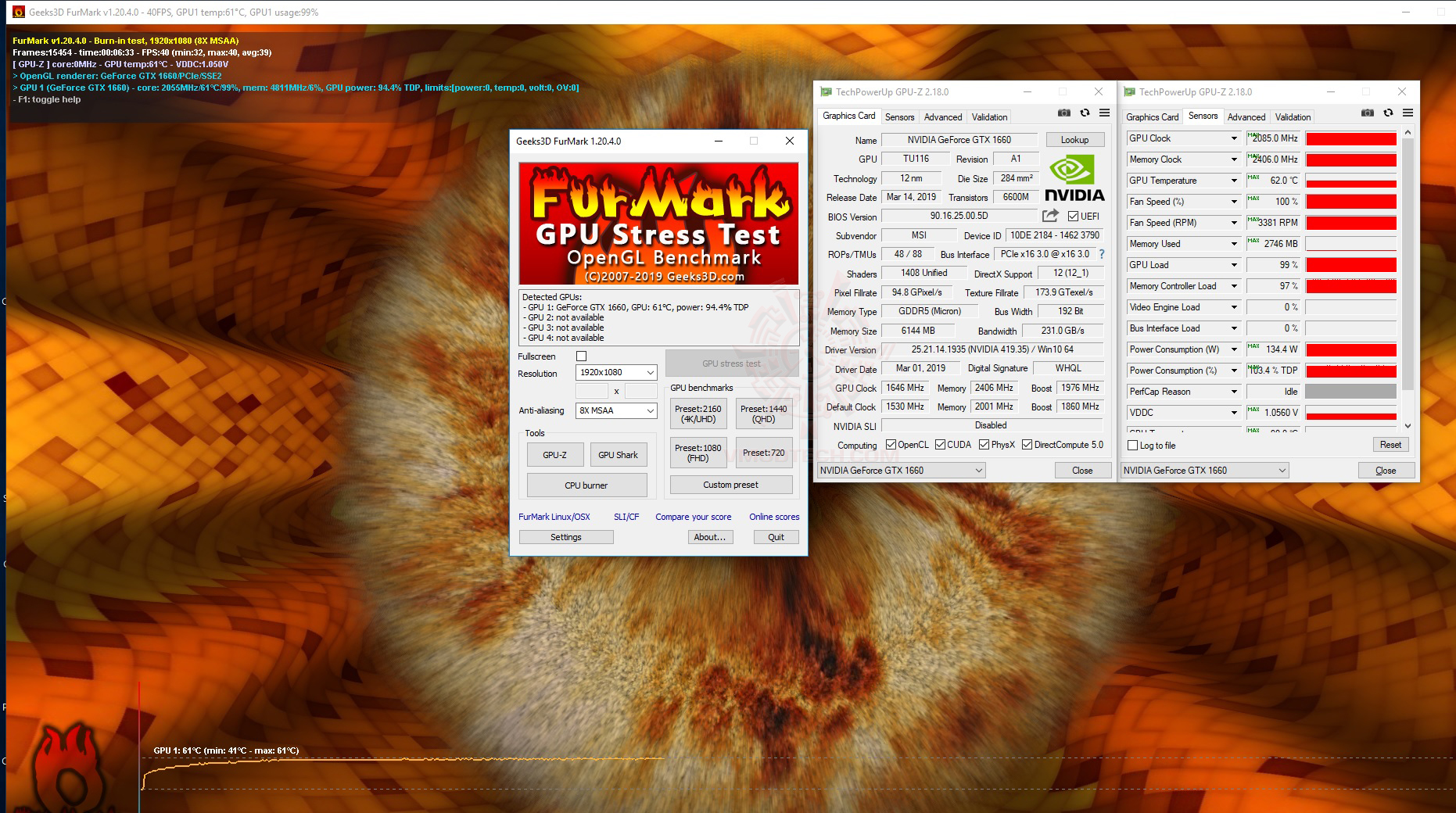Open FurMark Settings
The image size is (1456, 813).
click(566, 537)
